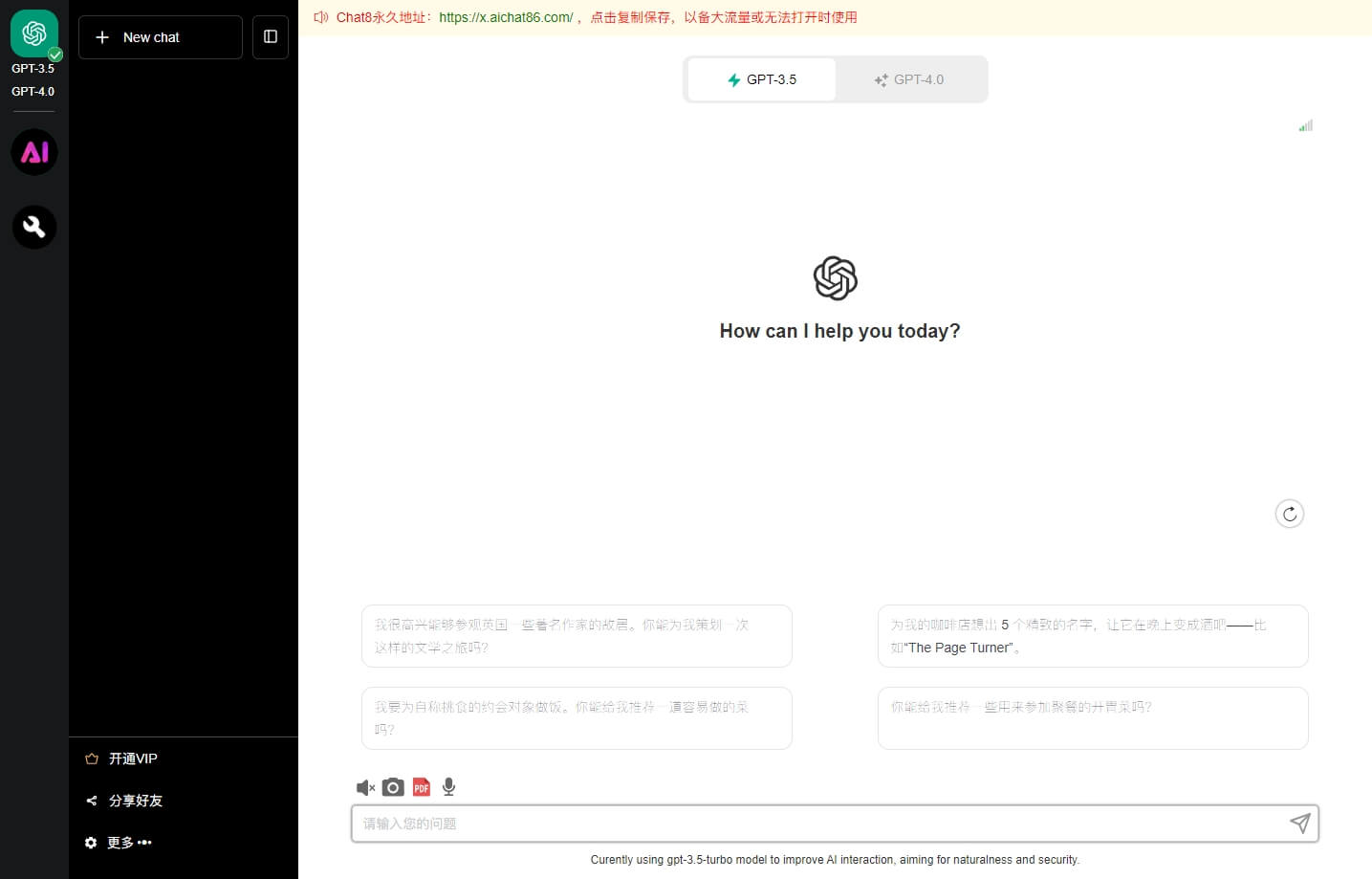Toggle the muted speaker voice icon

pos(365,787)
